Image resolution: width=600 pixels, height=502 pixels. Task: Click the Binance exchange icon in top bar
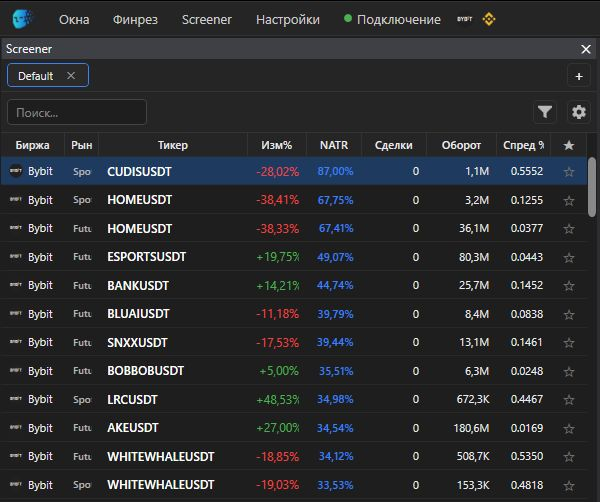pyautogui.click(x=489, y=19)
